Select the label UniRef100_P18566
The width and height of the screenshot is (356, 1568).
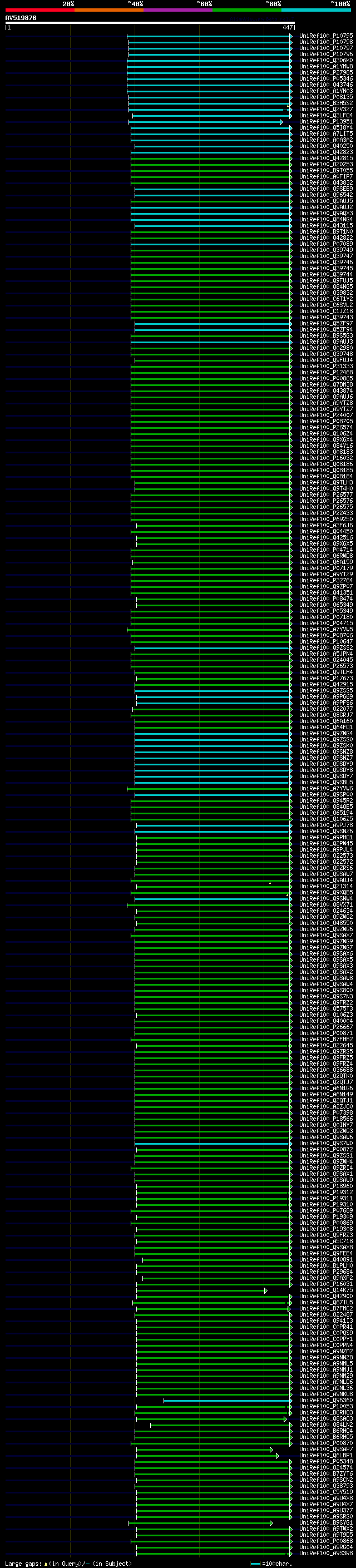click(x=326, y=1119)
